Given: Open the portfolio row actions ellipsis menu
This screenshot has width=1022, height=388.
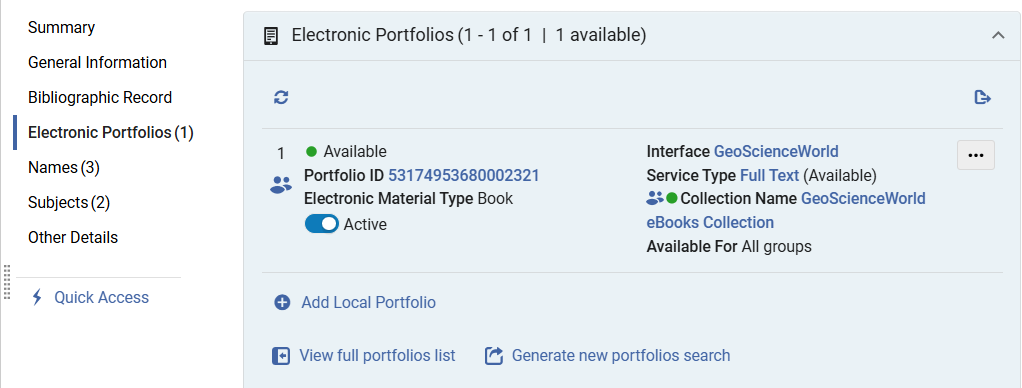Looking at the screenshot, I should 976,155.
